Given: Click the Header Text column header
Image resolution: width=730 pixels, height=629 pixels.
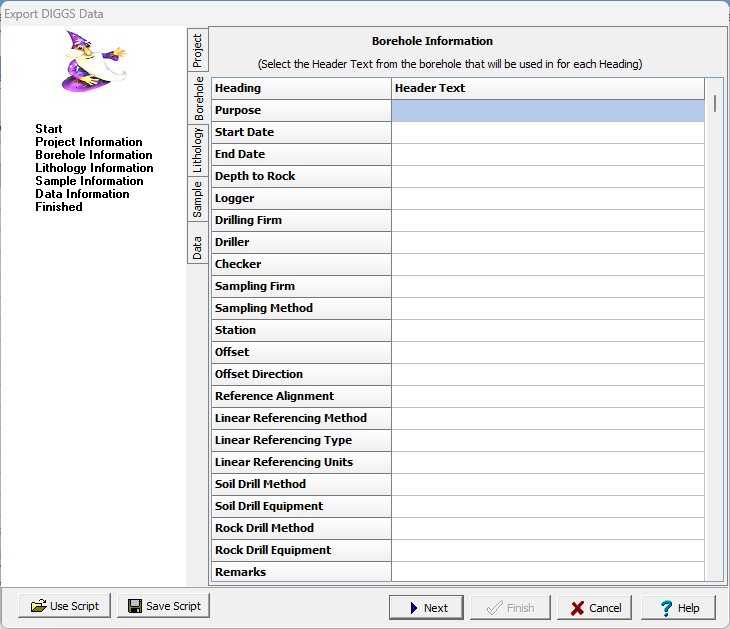Looking at the screenshot, I should pyautogui.click(x=547, y=88).
